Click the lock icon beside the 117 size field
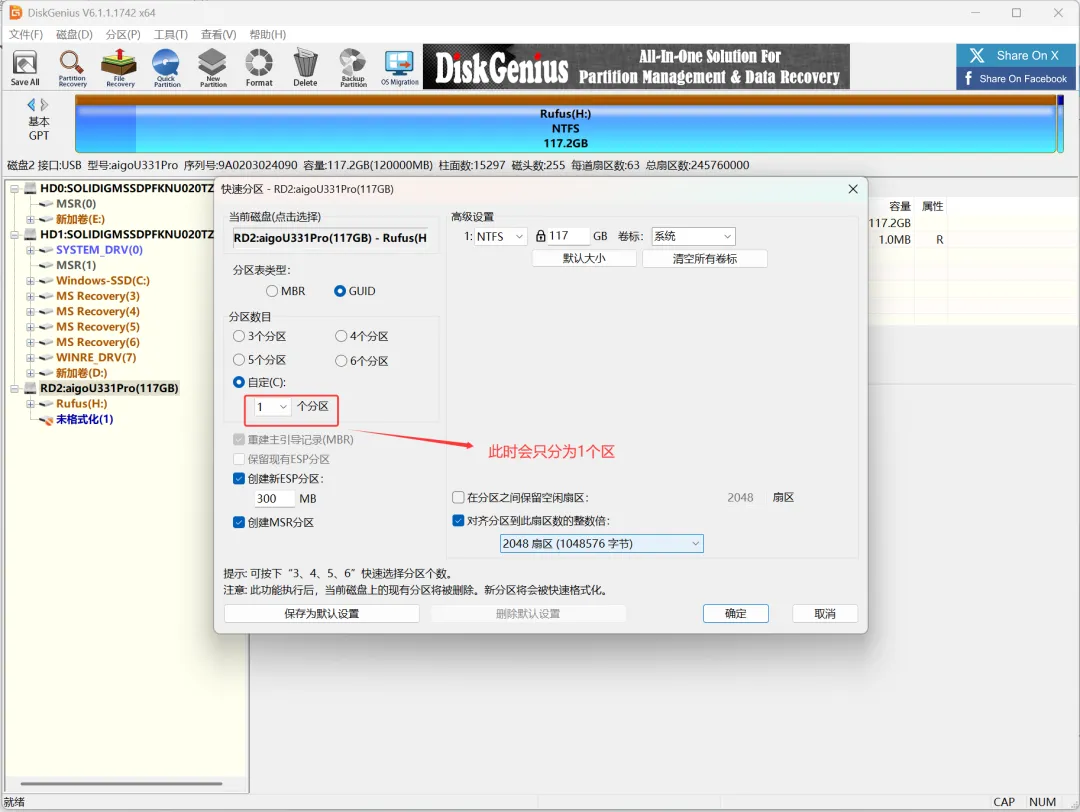Screen dimensions: 1080x812 pos(541,236)
